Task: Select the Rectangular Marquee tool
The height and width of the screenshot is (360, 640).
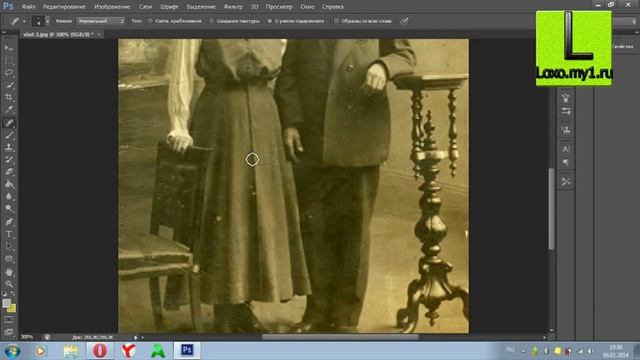Action: (x=9, y=61)
